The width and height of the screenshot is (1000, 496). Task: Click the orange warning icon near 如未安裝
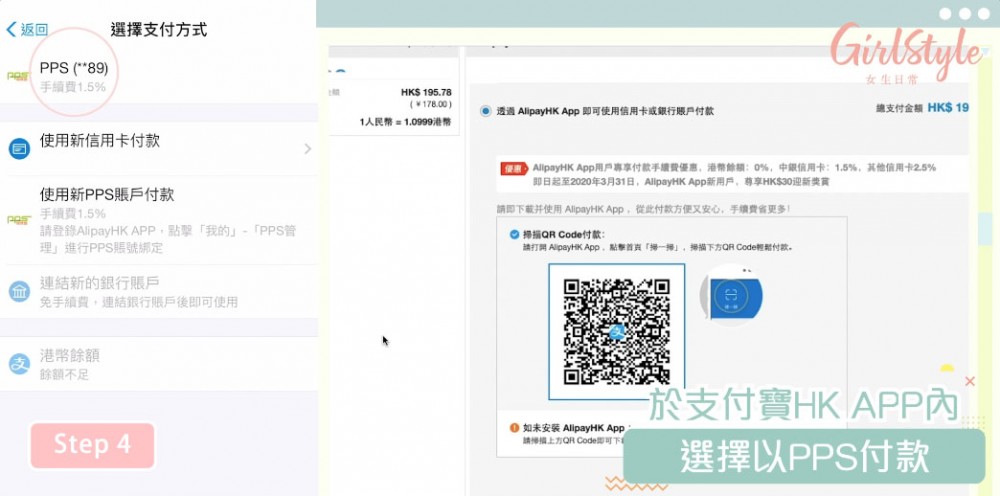point(513,428)
